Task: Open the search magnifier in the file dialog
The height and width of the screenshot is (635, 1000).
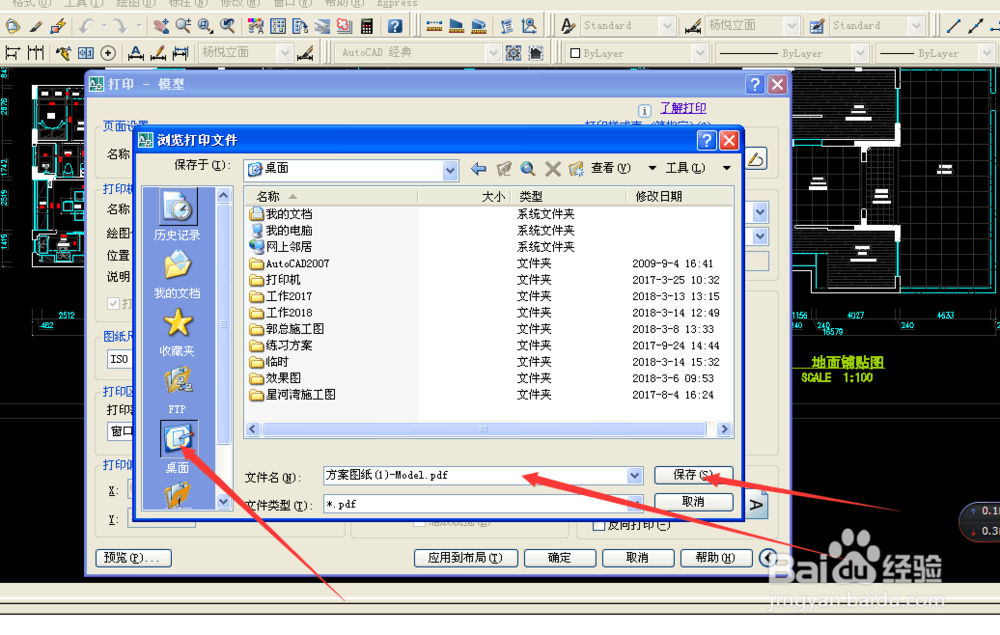Action: pos(527,169)
